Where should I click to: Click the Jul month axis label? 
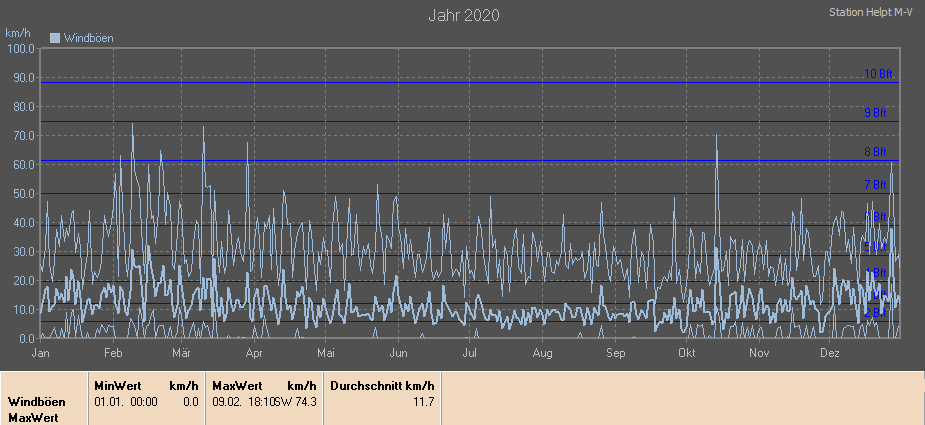[470, 353]
